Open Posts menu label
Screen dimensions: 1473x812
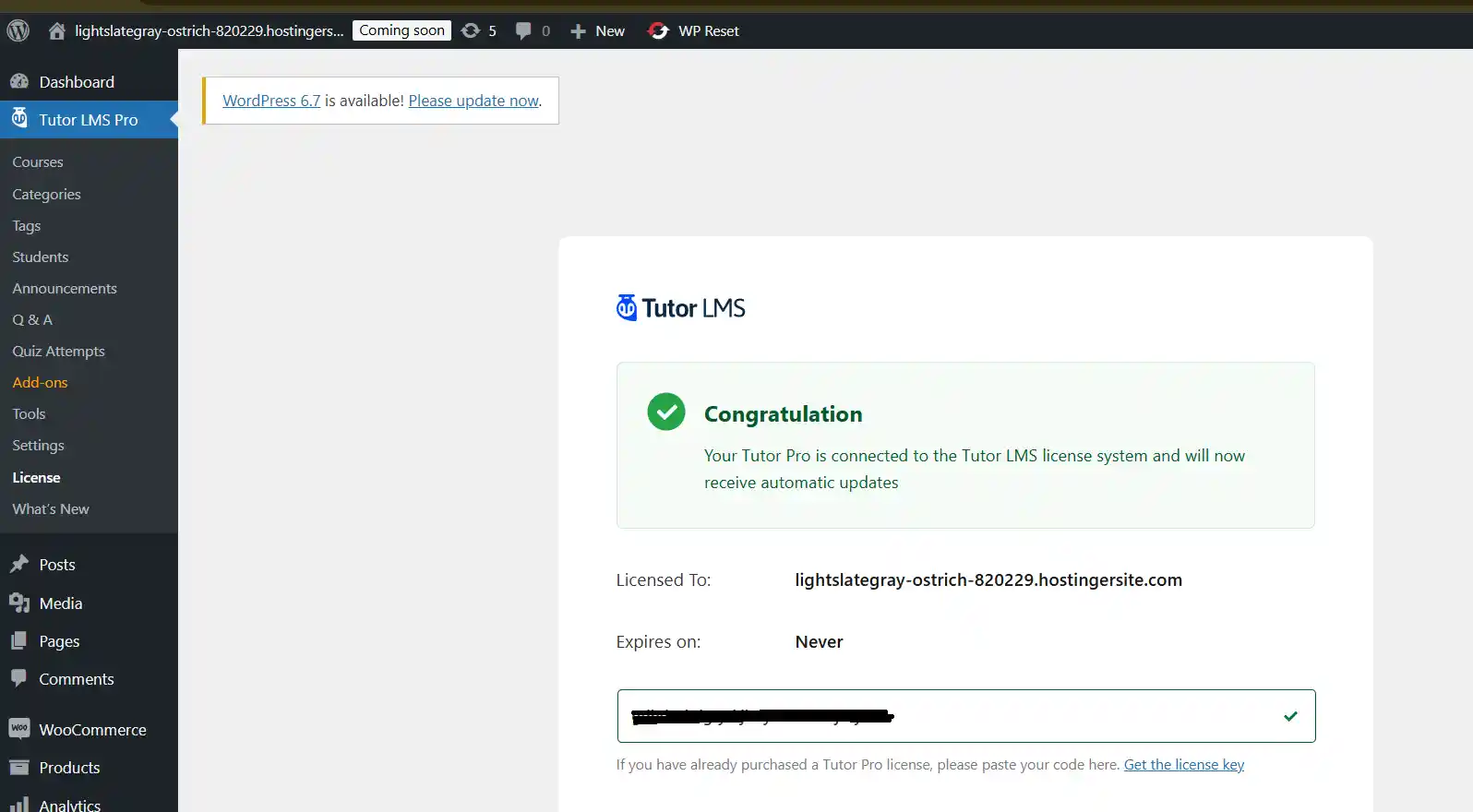(x=57, y=564)
